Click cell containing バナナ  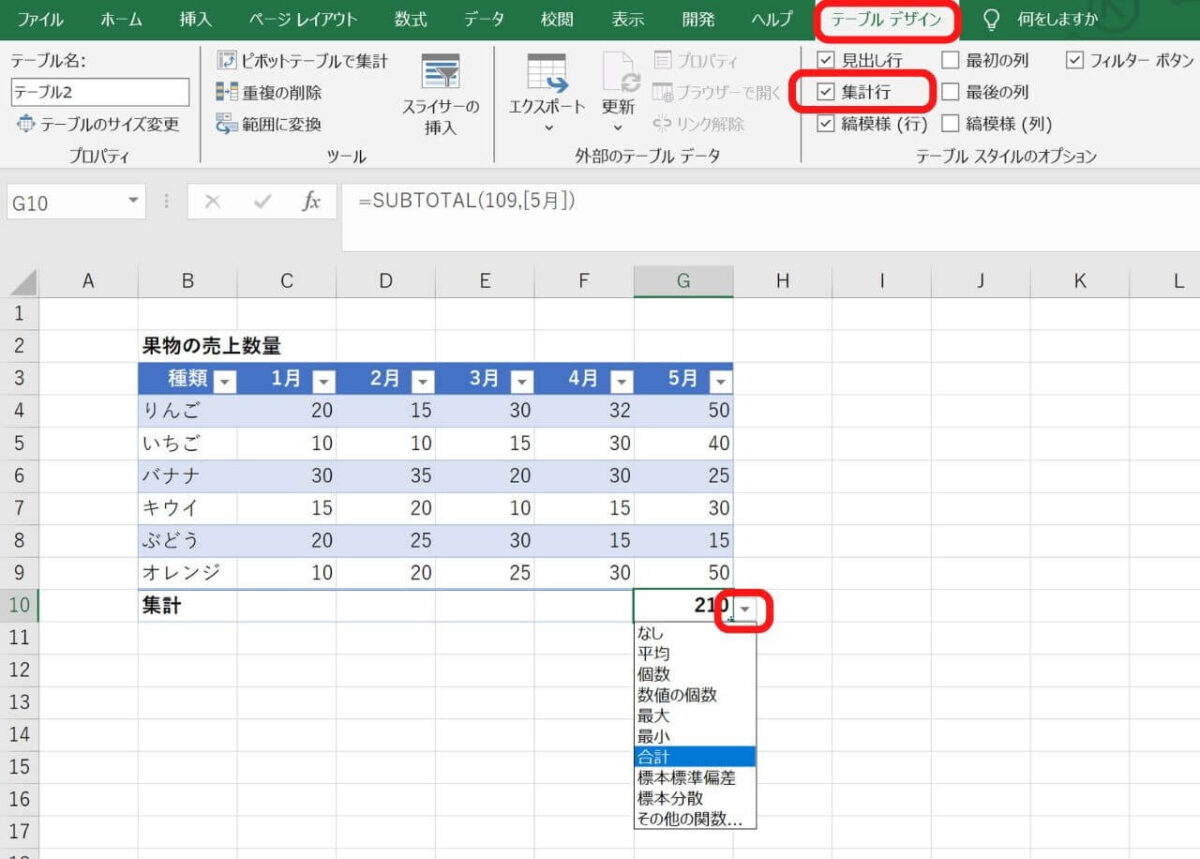[x=188, y=475]
